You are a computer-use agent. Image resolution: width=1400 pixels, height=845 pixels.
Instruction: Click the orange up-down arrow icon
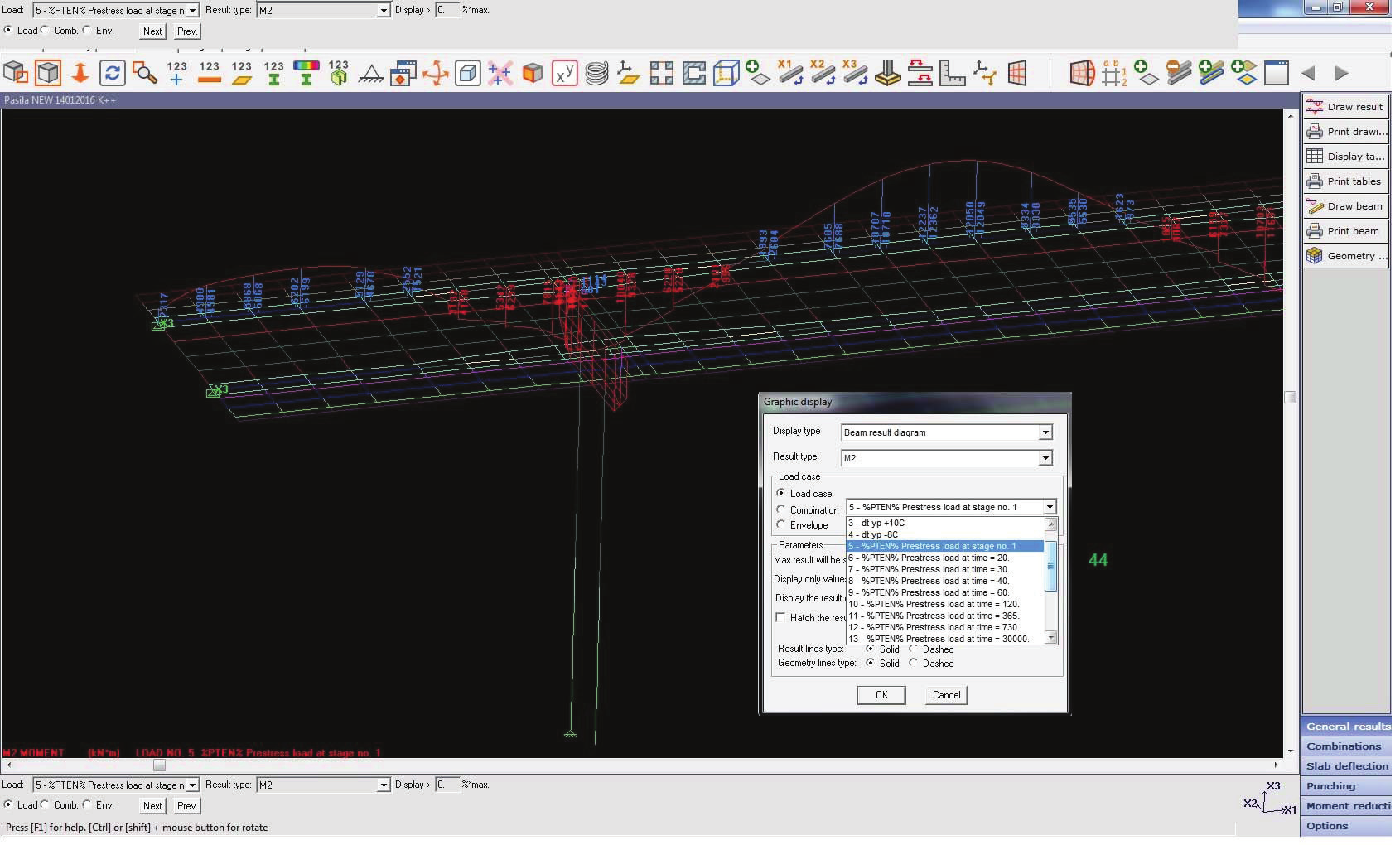(x=80, y=73)
